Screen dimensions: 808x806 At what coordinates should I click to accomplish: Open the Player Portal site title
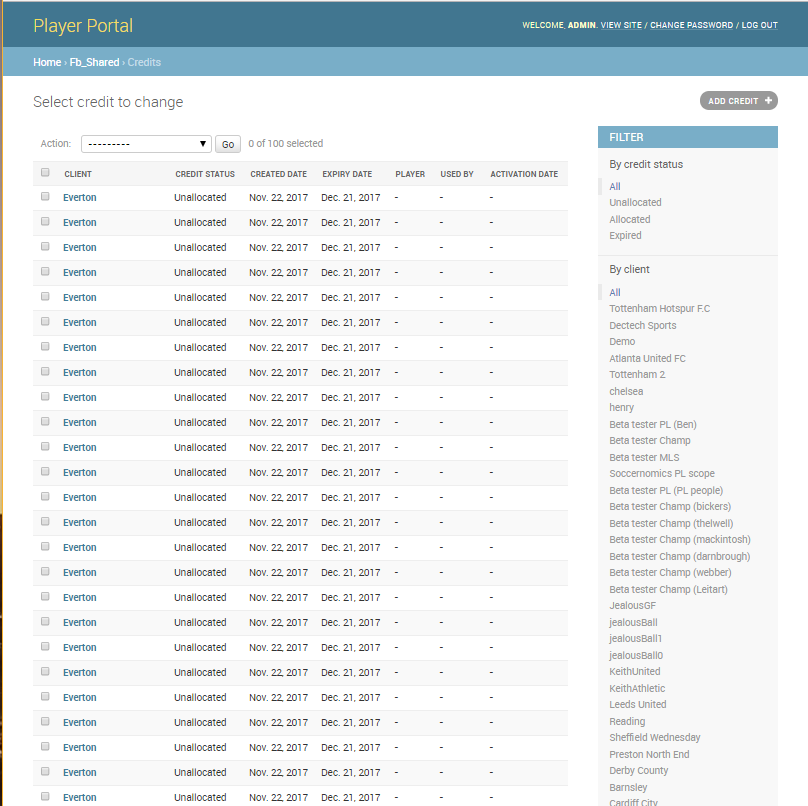tap(83, 26)
